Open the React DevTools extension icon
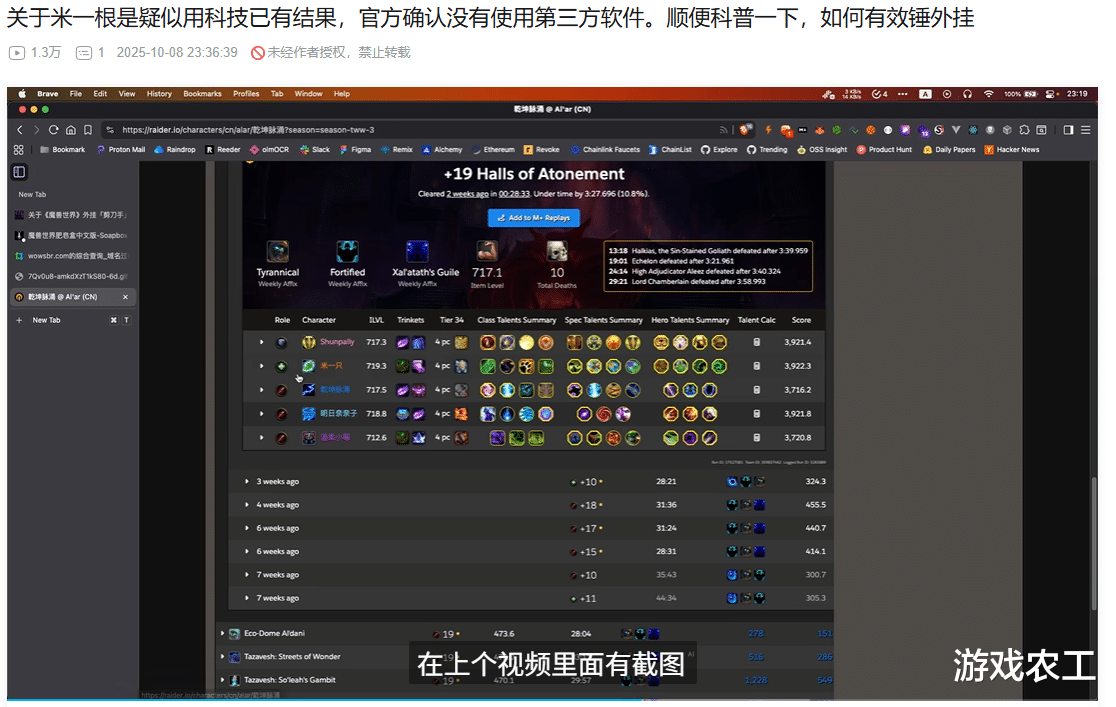The image size is (1116, 707). (973, 130)
